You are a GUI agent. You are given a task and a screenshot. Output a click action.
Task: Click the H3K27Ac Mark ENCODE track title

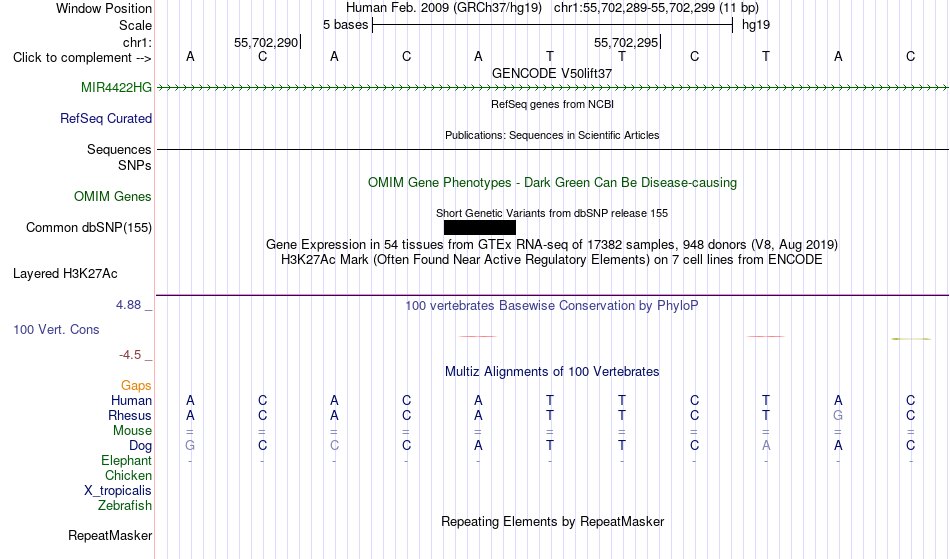click(x=552, y=260)
